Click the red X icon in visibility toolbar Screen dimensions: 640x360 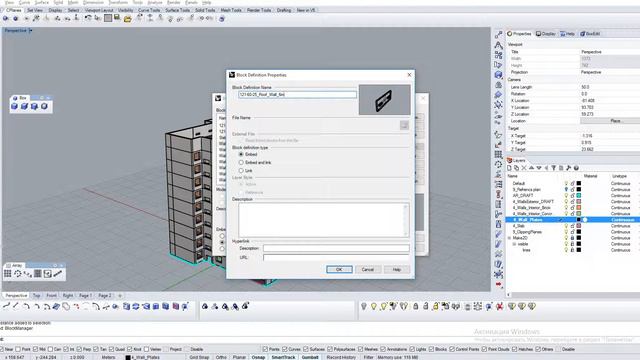[500, 306]
